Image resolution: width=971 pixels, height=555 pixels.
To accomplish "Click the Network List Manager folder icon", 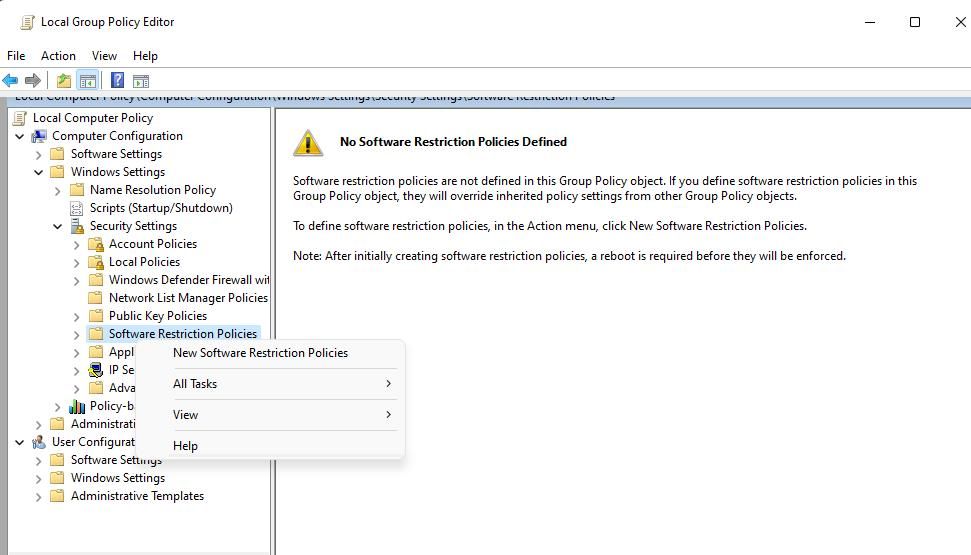I will tap(96, 298).
